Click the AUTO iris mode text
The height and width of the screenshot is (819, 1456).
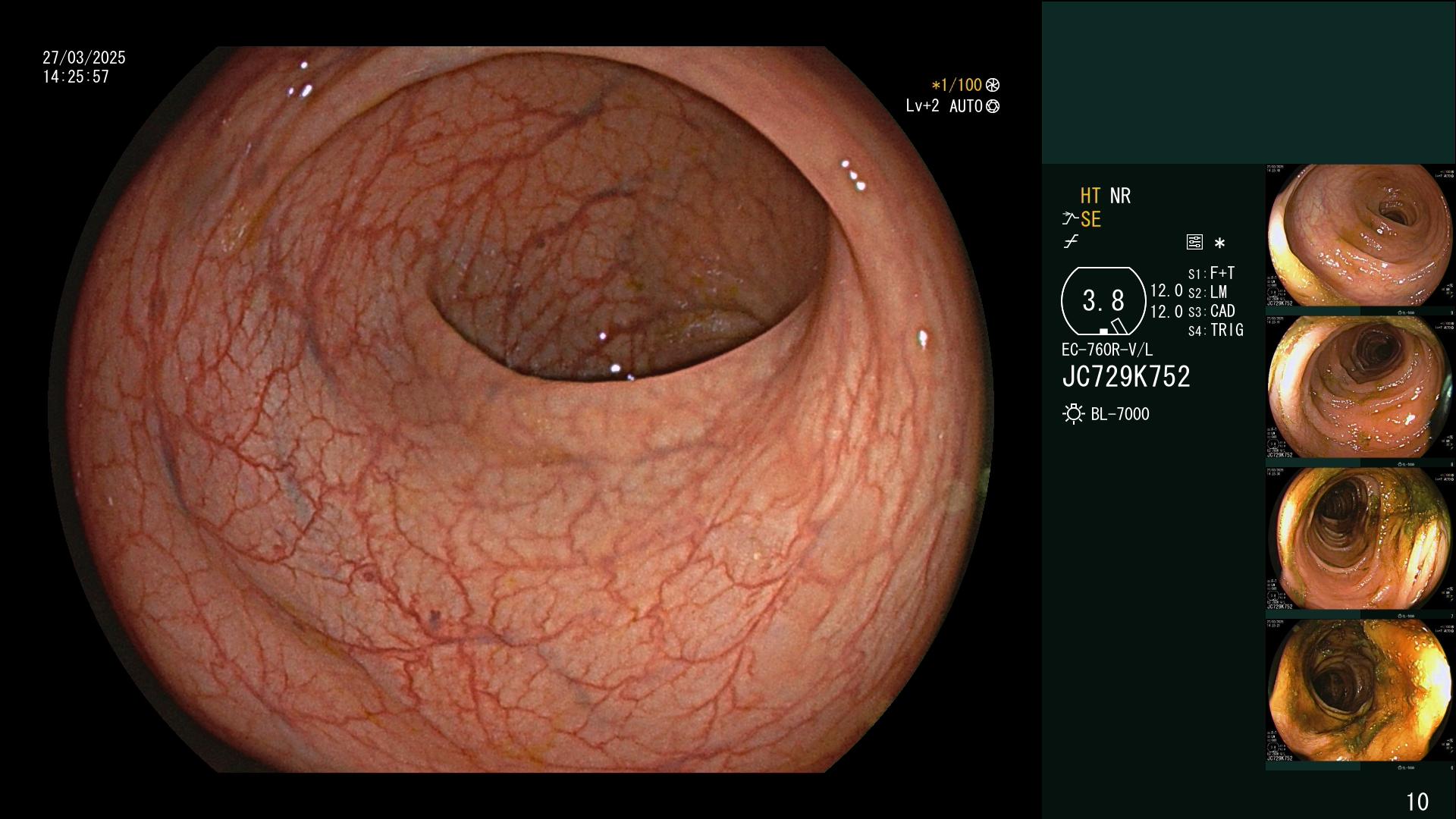click(966, 107)
